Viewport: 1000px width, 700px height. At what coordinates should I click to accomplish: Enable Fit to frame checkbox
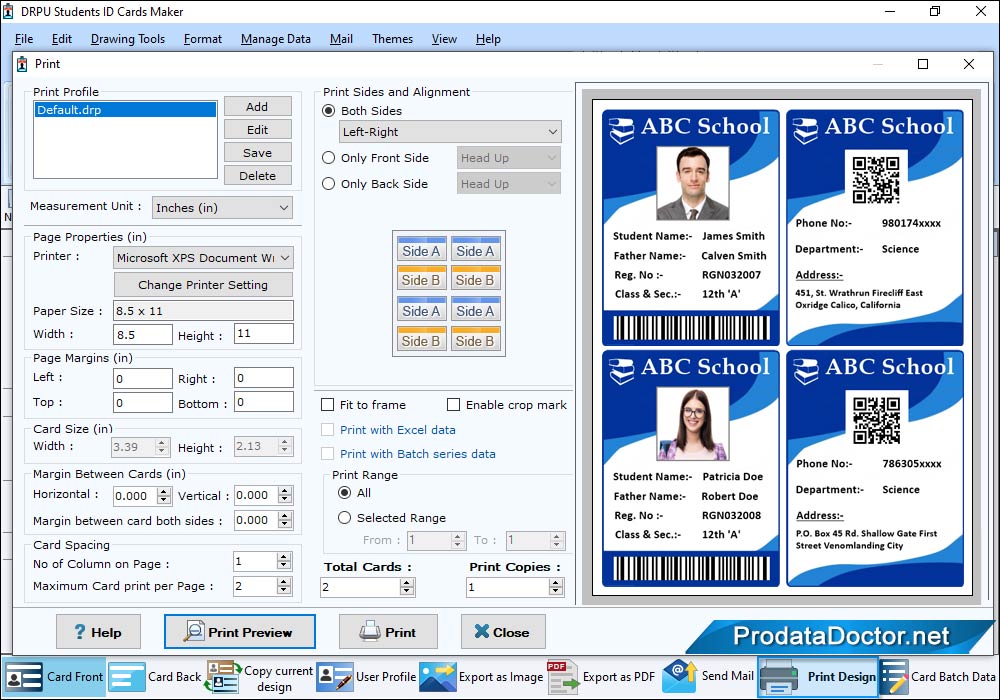(328, 405)
